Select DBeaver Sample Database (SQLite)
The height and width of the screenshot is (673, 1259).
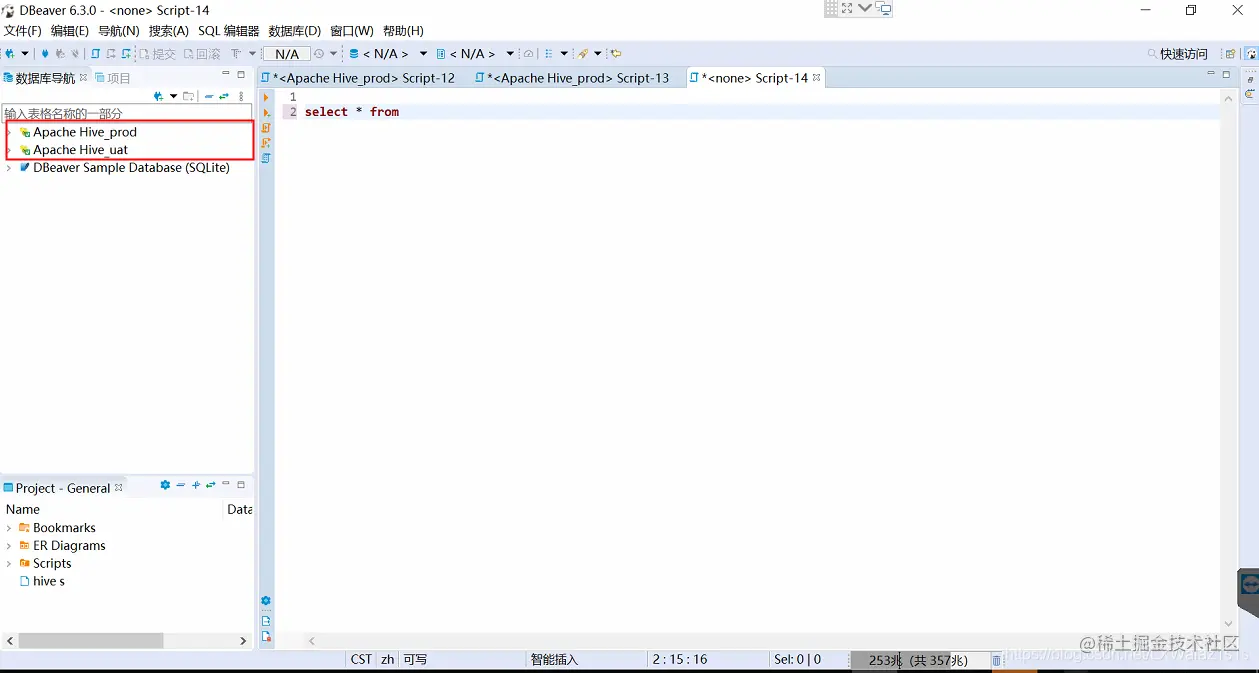(131, 168)
